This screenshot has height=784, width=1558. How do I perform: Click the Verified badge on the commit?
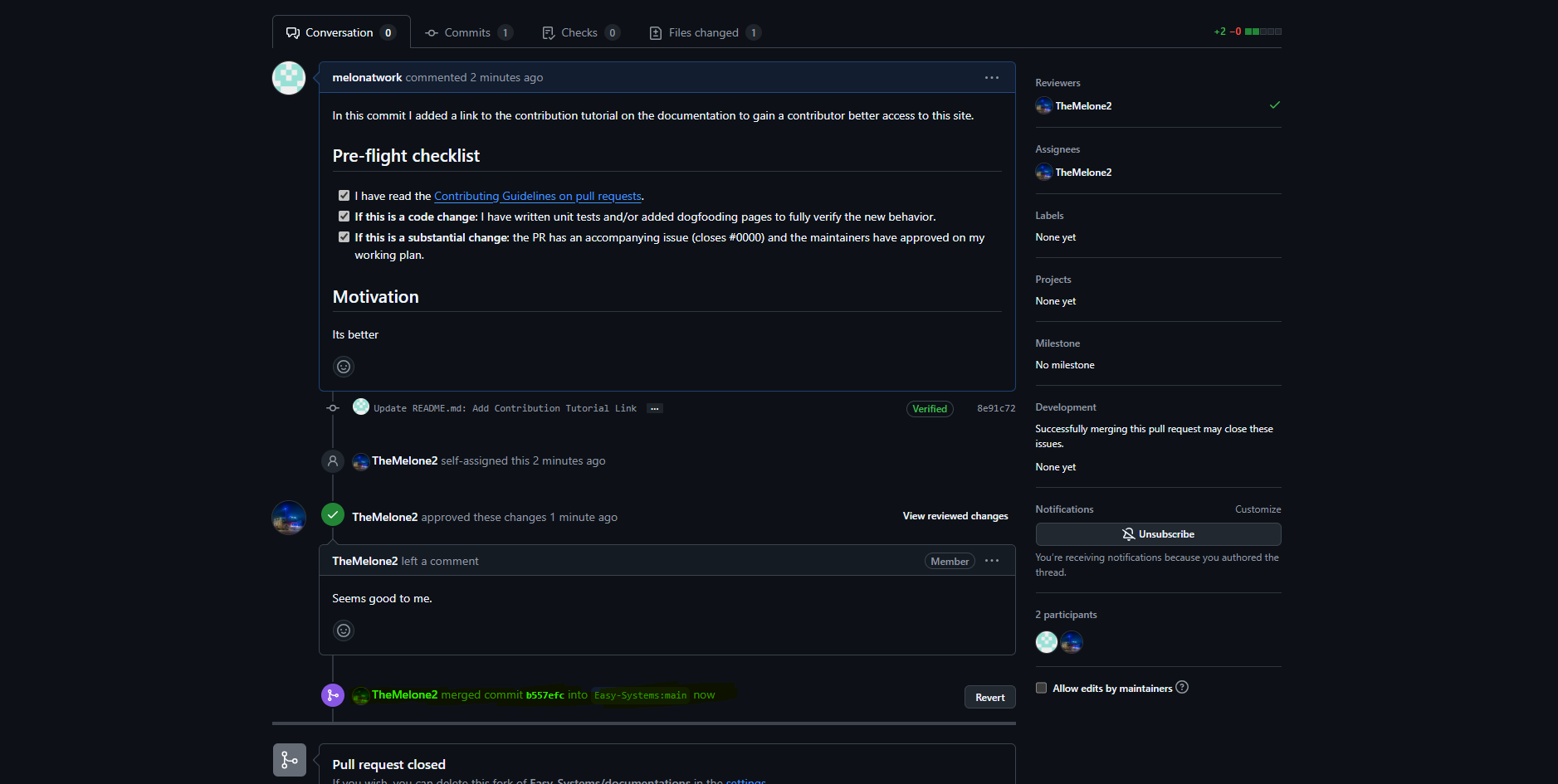[x=929, y=408]
